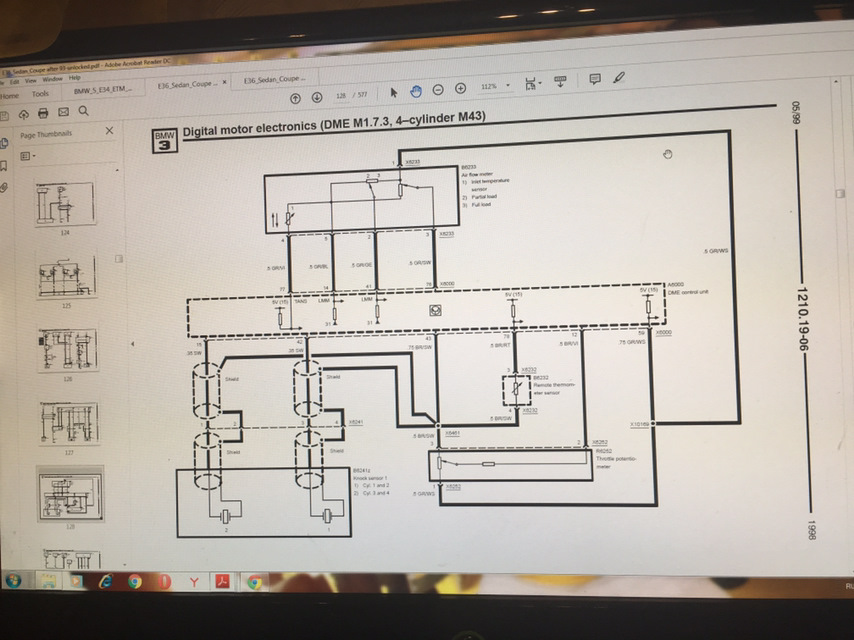Open the Windows Start menu
The height and width of the screenshot is (640, 854).
13,581
